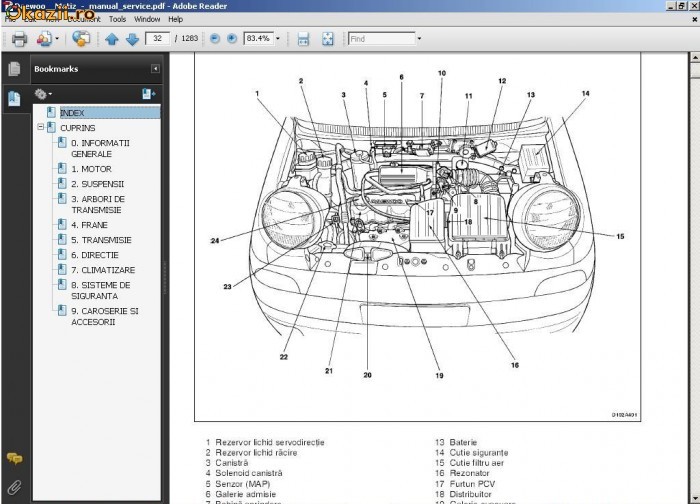
Task: Click the page number input field
Action: point(157,38)
